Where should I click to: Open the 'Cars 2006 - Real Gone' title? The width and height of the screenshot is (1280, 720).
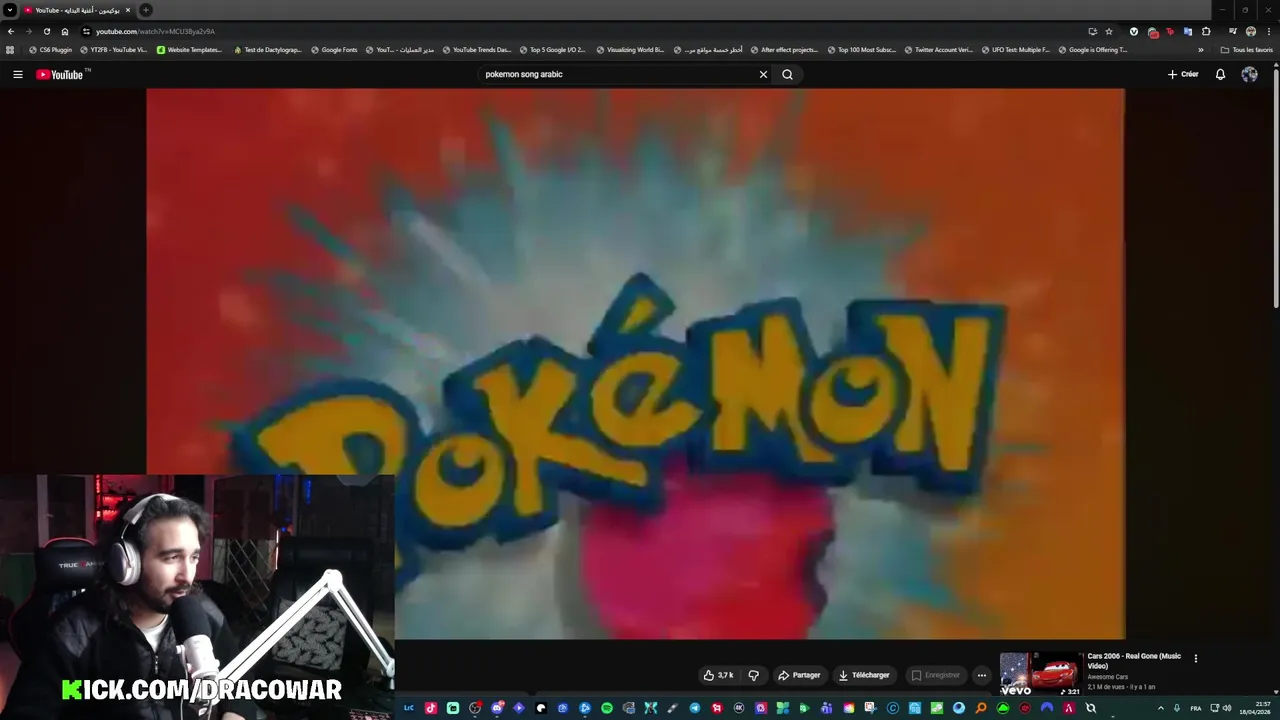(1134, 661)
